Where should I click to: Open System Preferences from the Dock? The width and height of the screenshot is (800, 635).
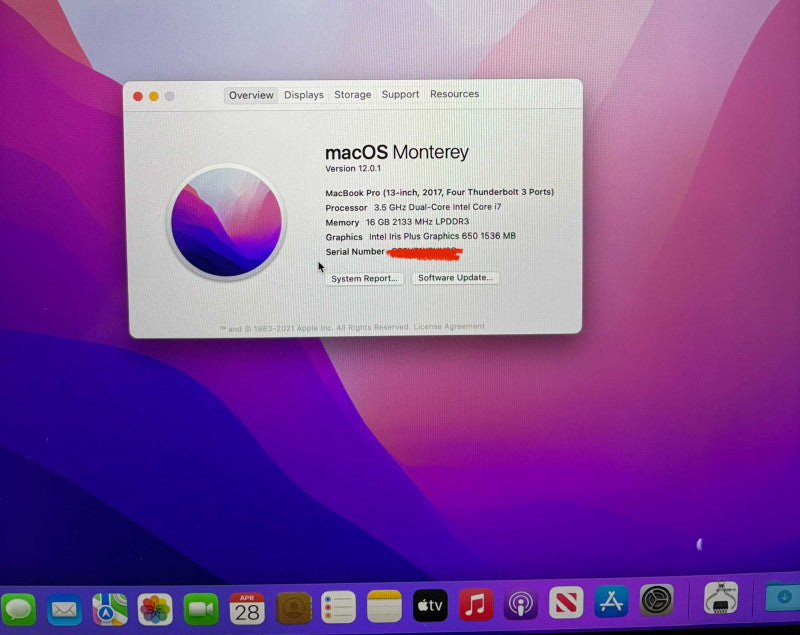657,600
